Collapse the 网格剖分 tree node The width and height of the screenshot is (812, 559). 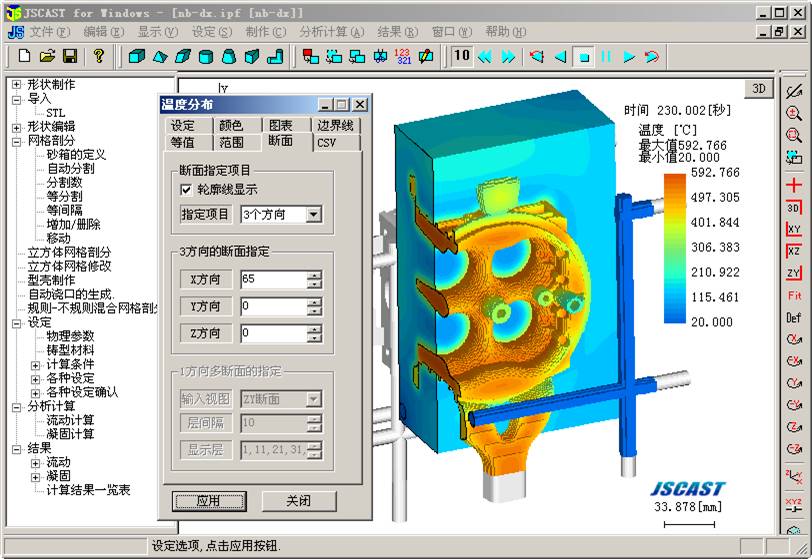[17, 141]
